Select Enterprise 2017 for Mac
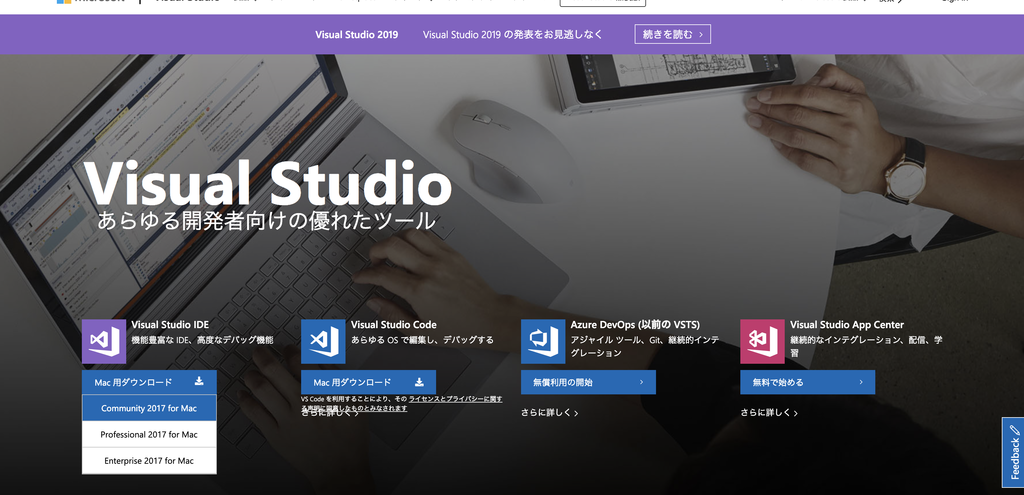1024x495 pixels. click(x=149, y=460)
